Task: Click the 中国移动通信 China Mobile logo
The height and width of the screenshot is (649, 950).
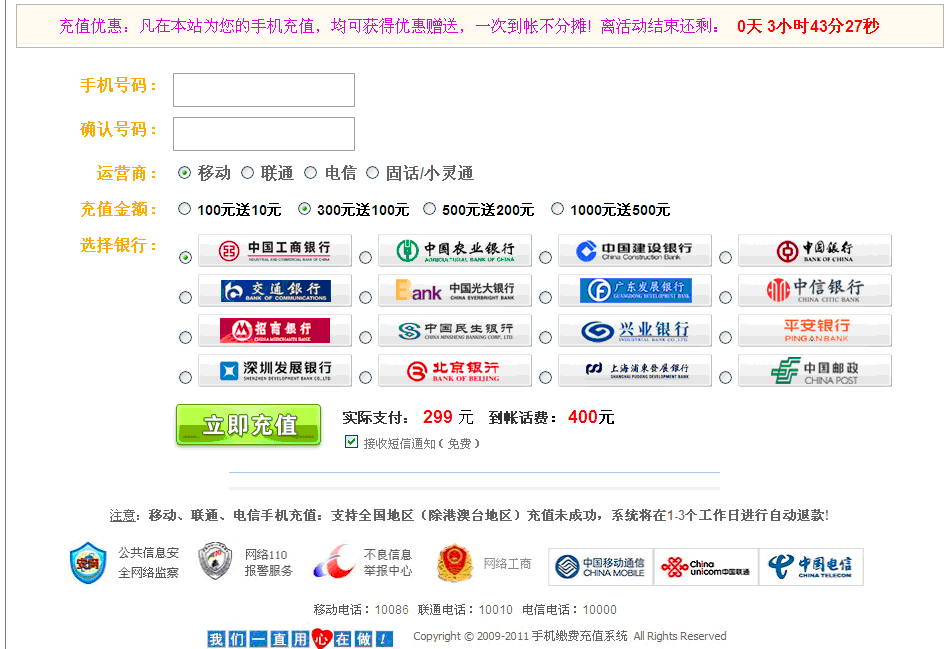Action: [600, 567]
